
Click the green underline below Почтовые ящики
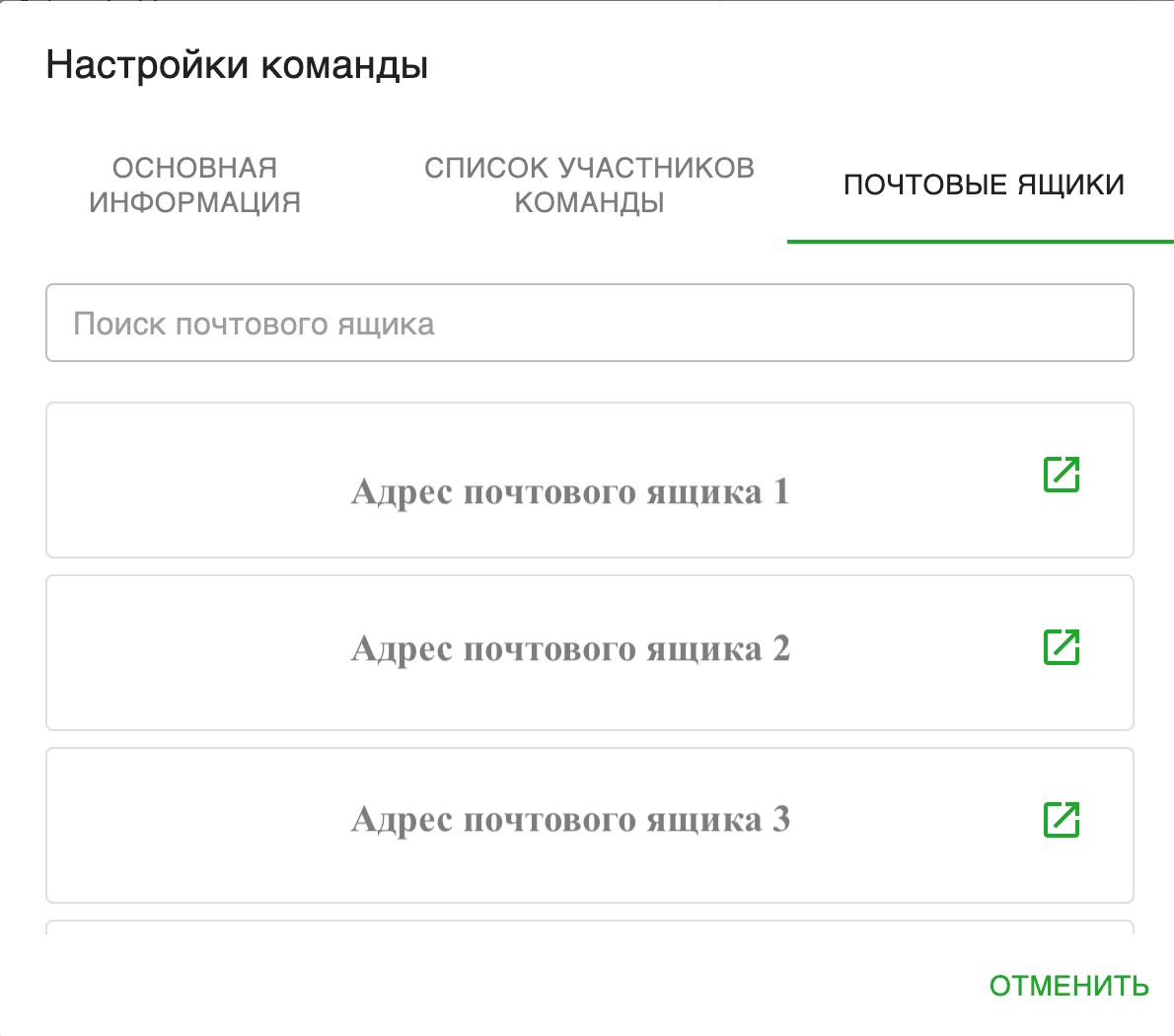[x=980, y=241]
